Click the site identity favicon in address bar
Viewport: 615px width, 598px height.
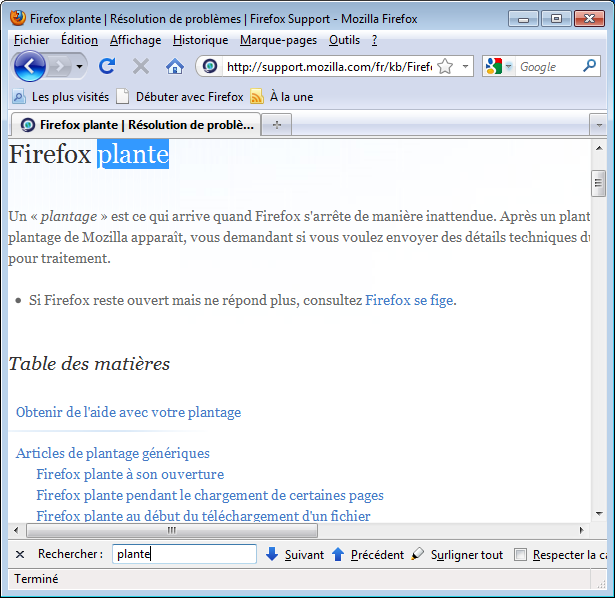pyautogui.click(x=210, y=66)
